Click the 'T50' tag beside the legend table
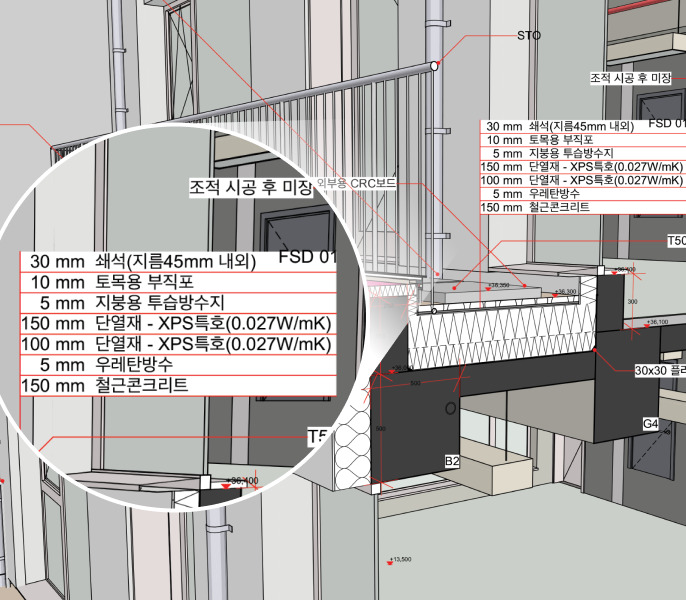686x600 pixels. point(676,241)
